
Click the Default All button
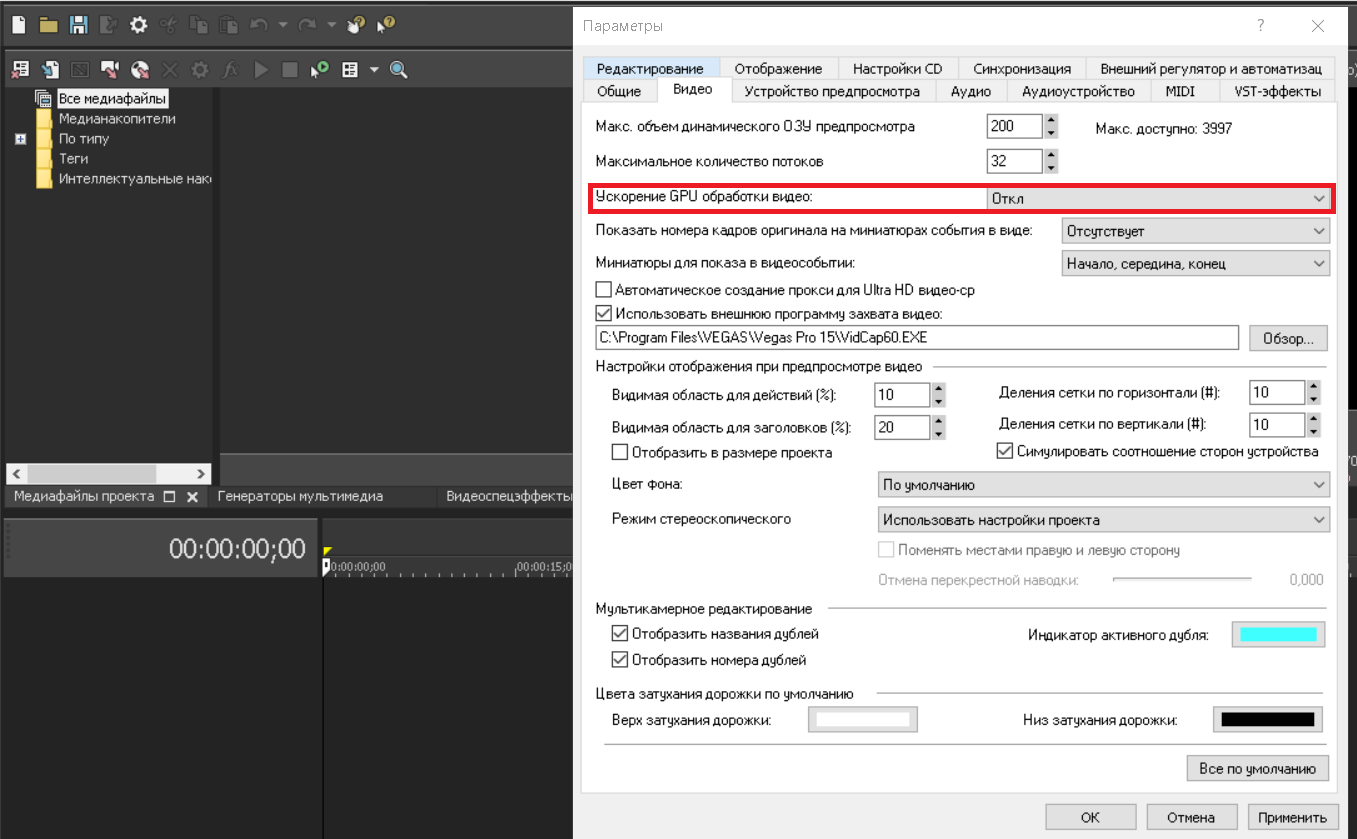[x=1257, y=769]
